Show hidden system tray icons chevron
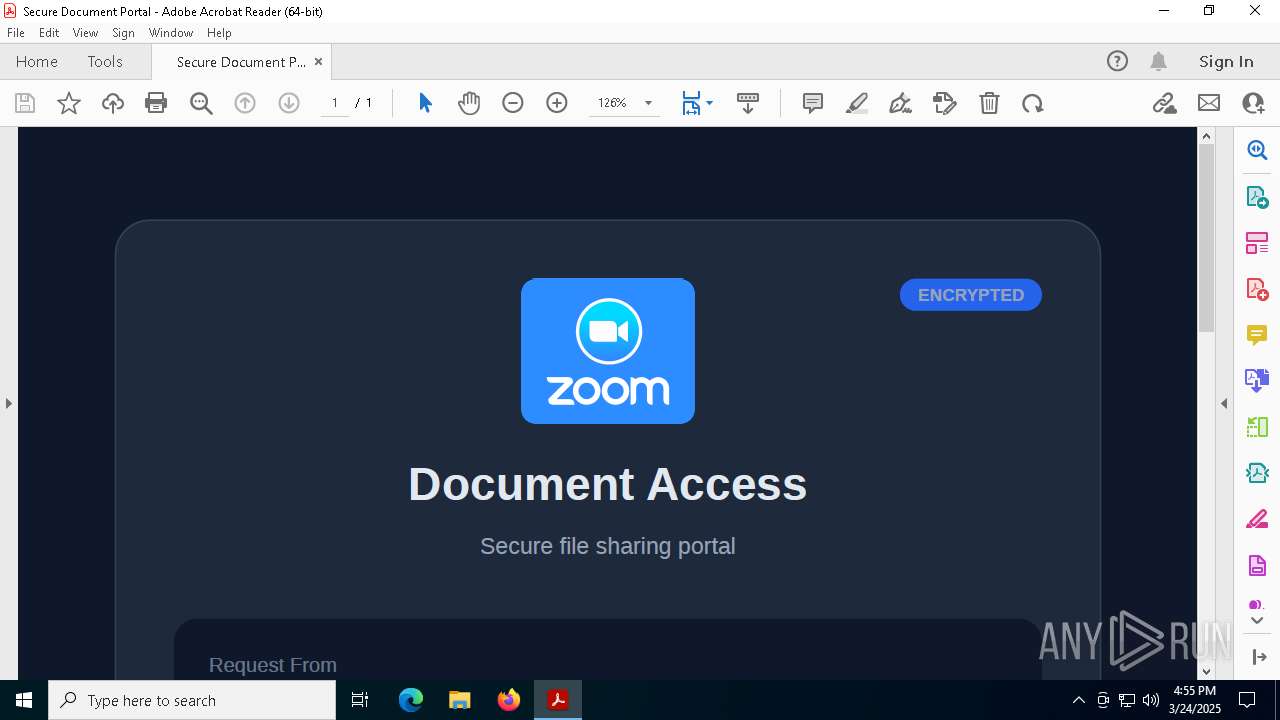 [x=1078, y=700]
